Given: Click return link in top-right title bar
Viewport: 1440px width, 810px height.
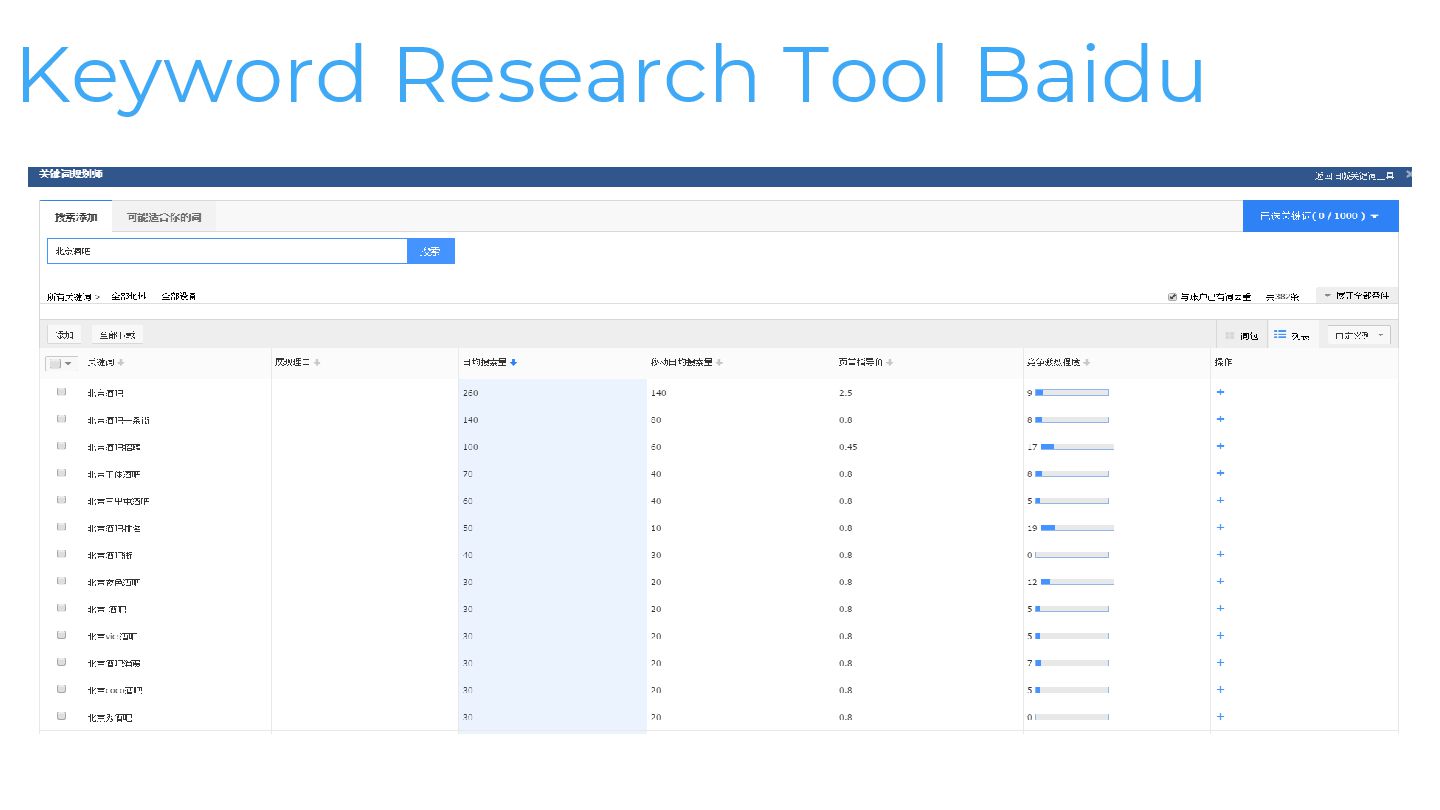Looking at the screenshot, I should pyautogui.click(x=1354, y=176).
